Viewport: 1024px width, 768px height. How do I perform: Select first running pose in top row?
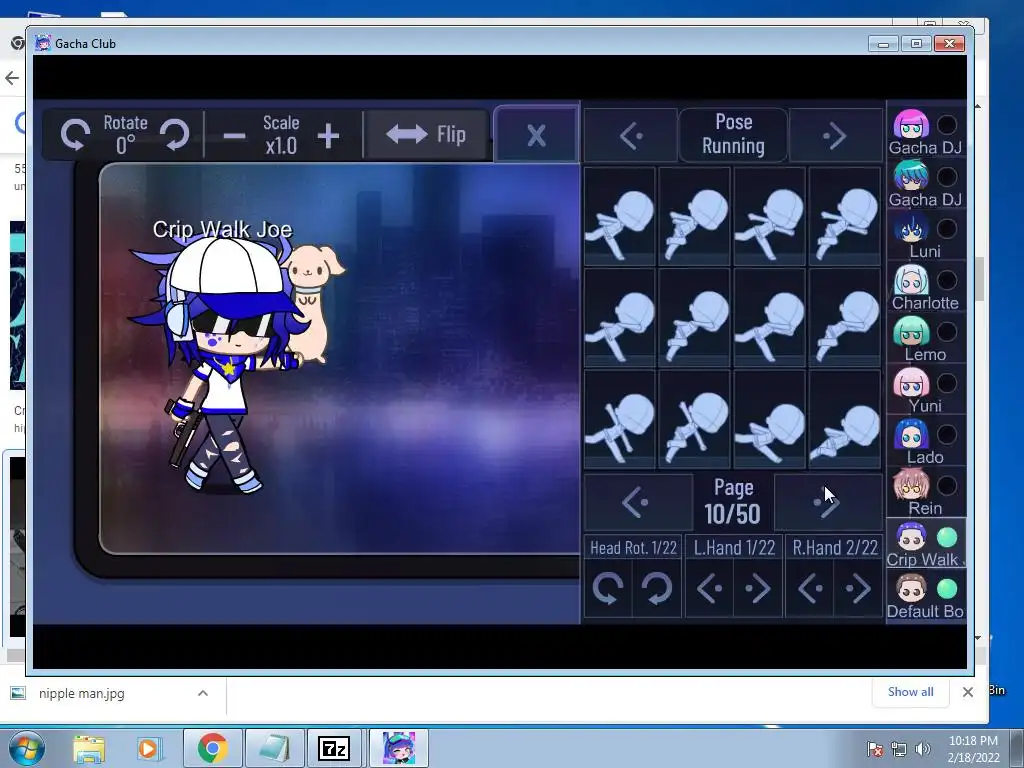(619, 216)
